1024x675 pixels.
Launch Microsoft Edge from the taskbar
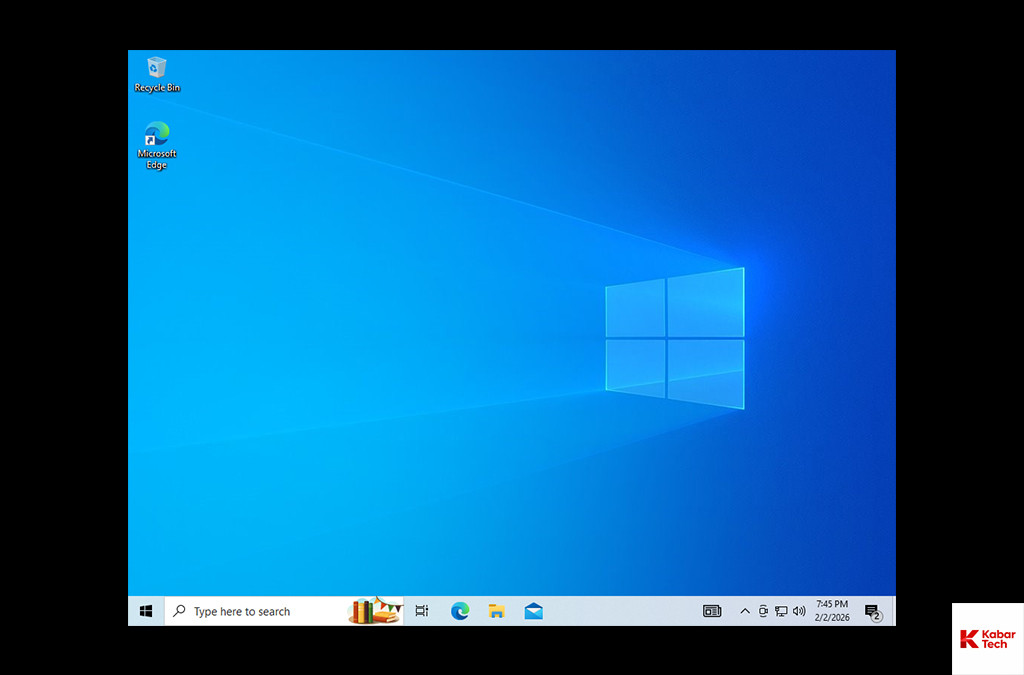click(460, 611)
